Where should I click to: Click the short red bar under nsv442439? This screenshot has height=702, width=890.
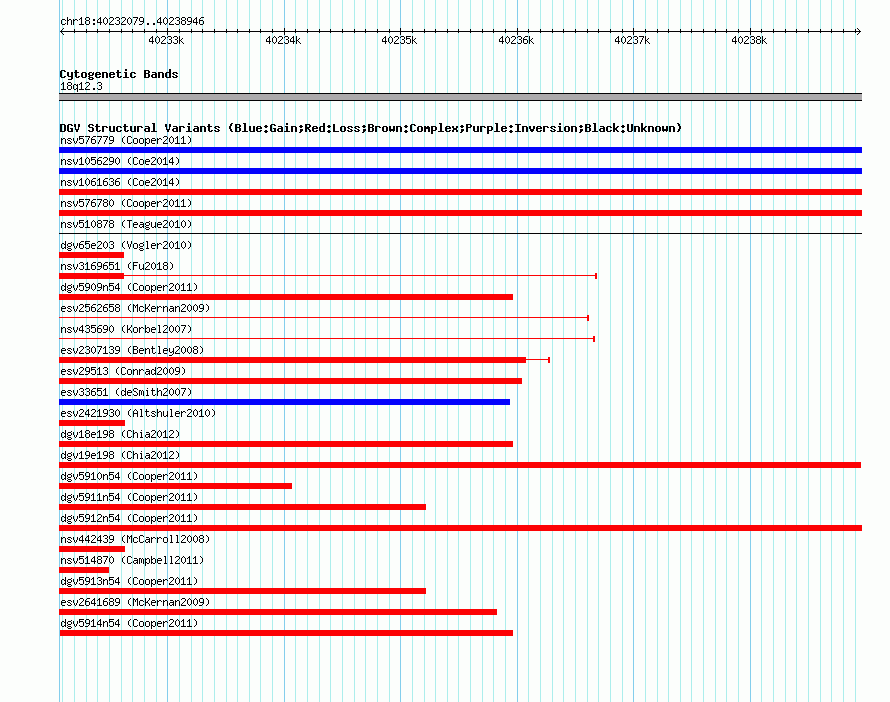click(92, 549)
